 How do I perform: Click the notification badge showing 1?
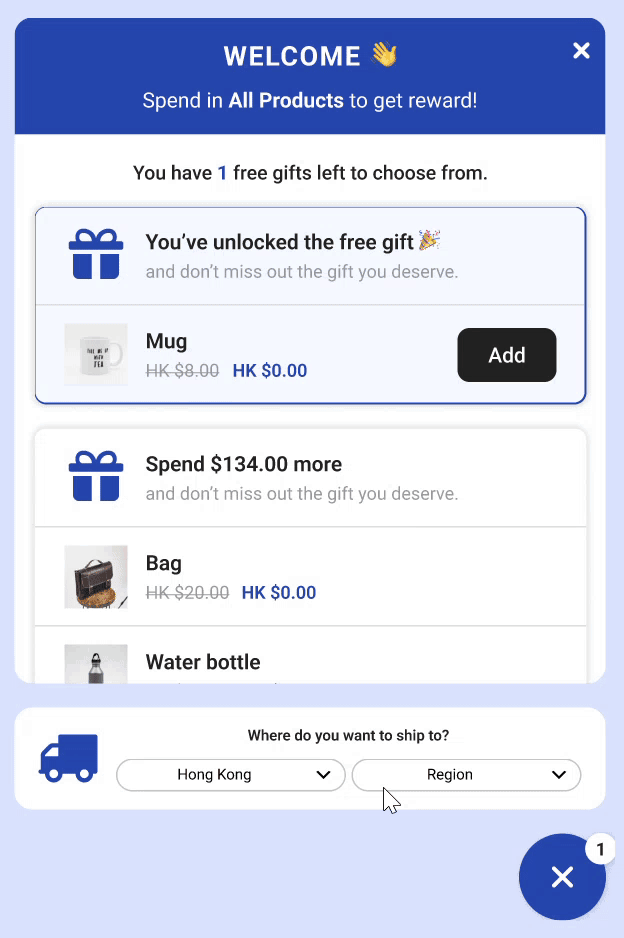600,850
